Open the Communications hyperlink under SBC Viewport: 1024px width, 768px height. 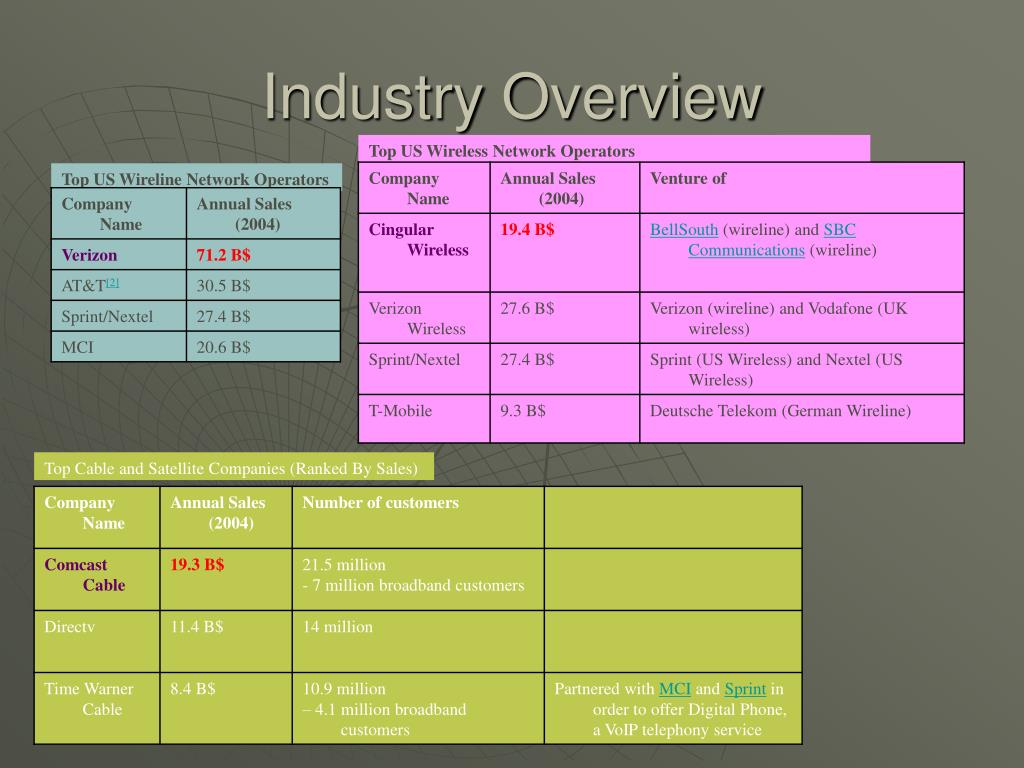(746, 250)
